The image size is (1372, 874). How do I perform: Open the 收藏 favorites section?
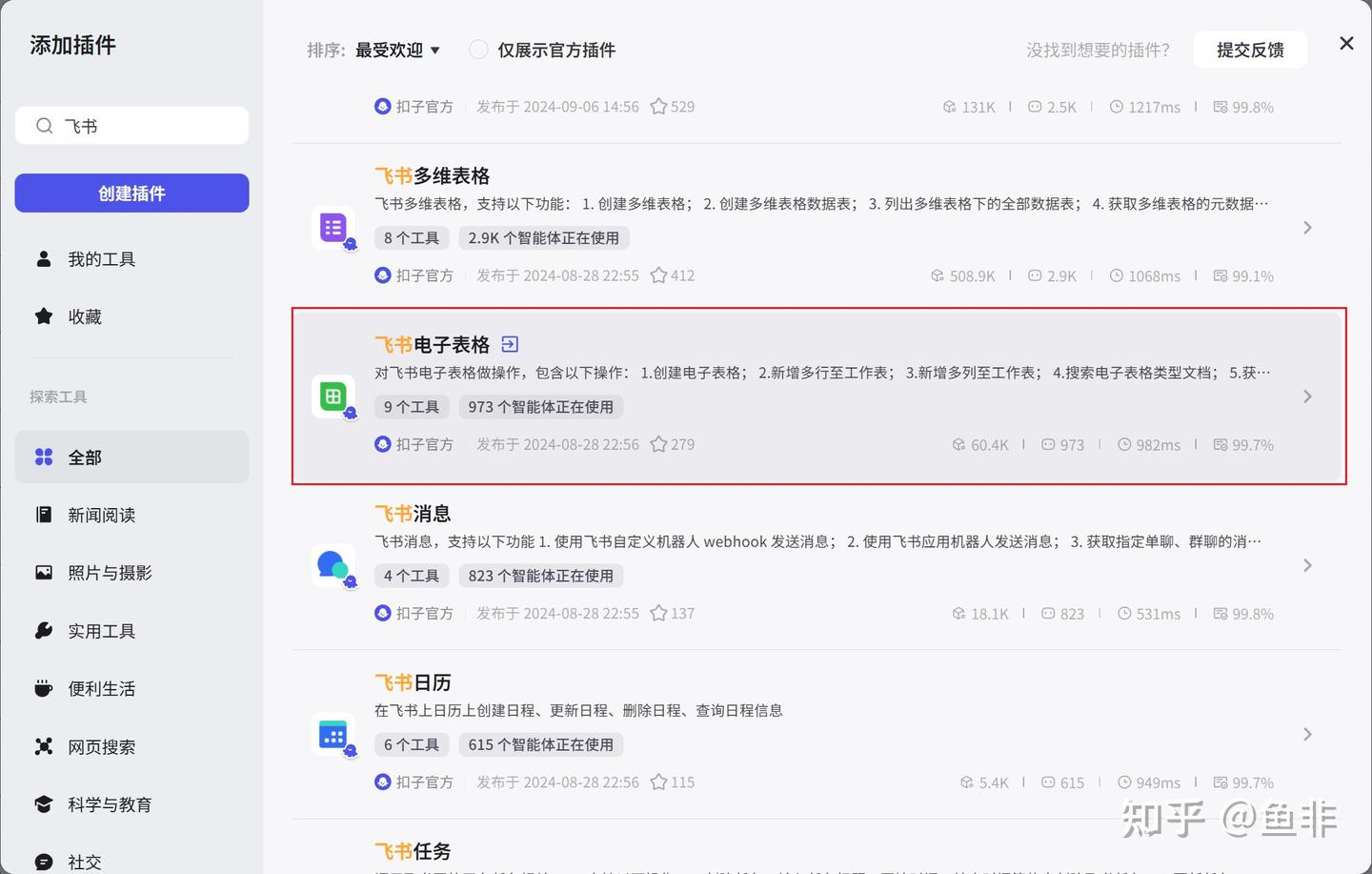click(x=131, y=316)
